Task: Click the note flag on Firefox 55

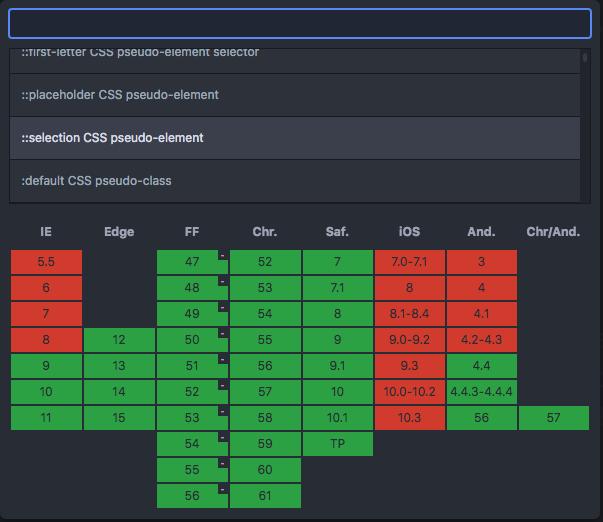Action: pos(223,463)
